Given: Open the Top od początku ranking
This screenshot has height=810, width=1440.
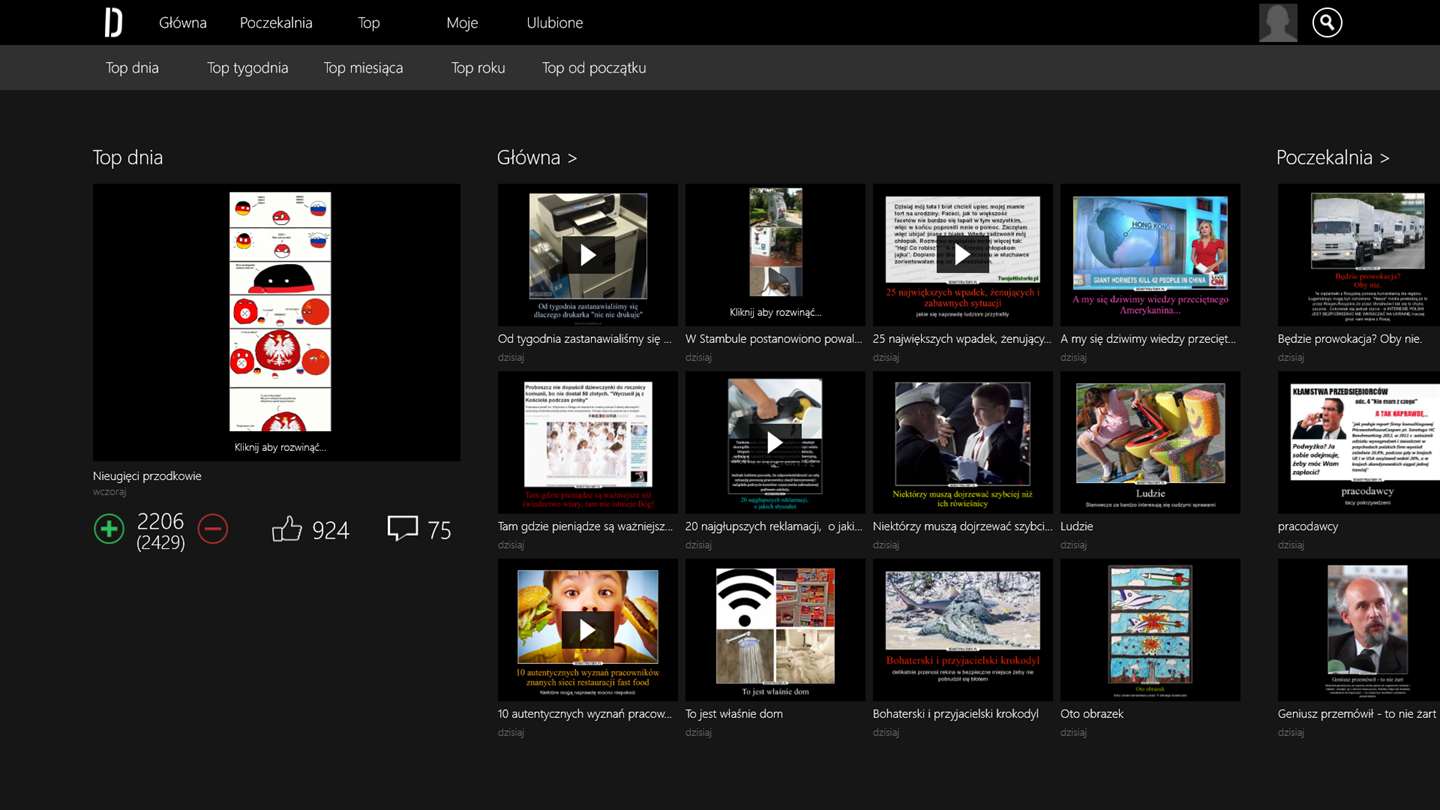Looking at the screenshot, I should click(x=593, y=68).
